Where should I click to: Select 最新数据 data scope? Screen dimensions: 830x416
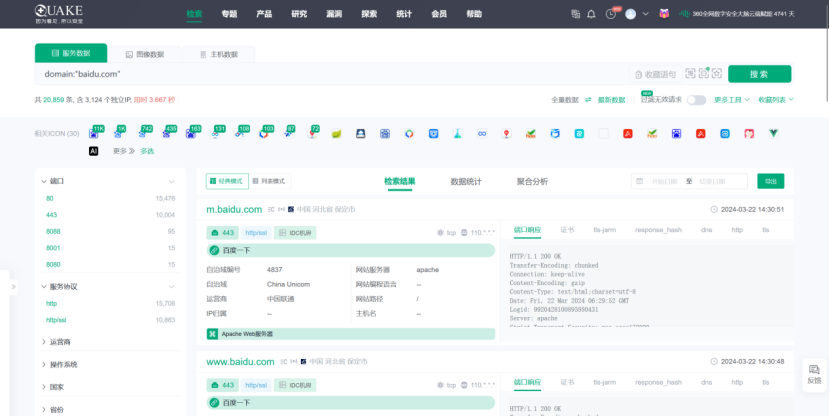point(611,100)
